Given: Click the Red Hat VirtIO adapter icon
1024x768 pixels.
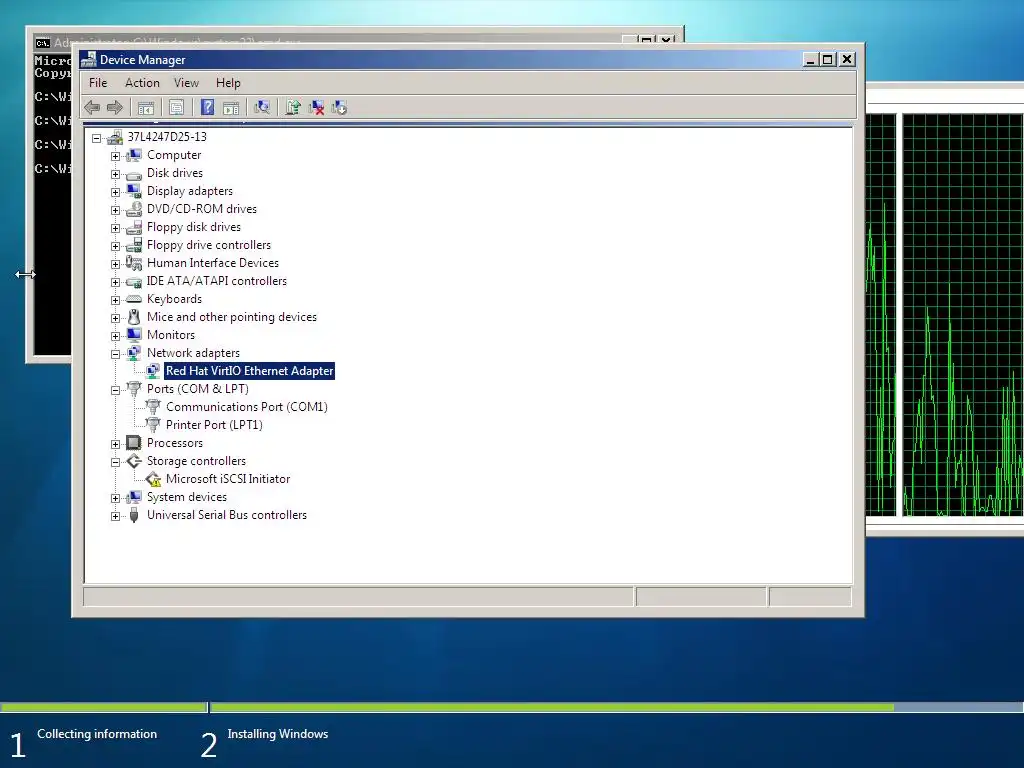Looking at the screenshot, I should pyautogui.click(x=153, y=371).
